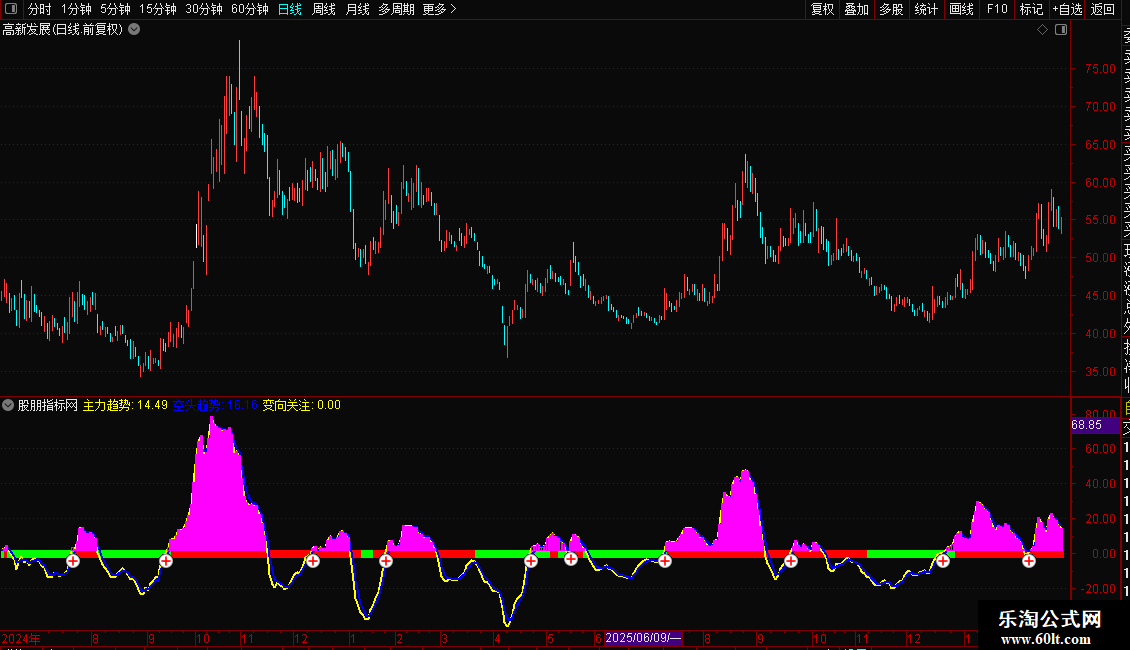This screenshot has width=1130, height=650.
Task: Select the 5分钟 period
Action: click(x=115, y=9)
